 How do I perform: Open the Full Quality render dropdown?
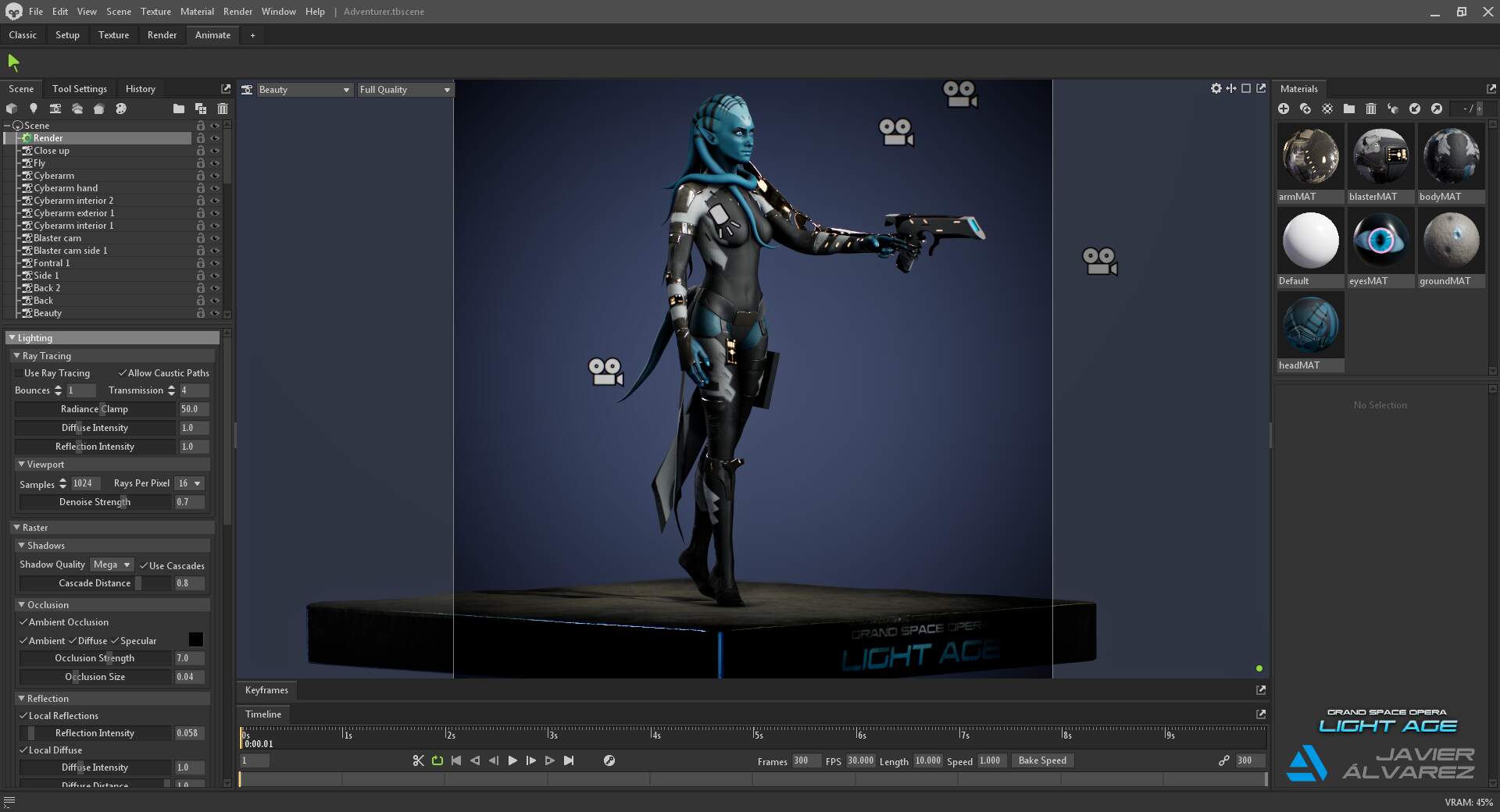pos(404,90)
